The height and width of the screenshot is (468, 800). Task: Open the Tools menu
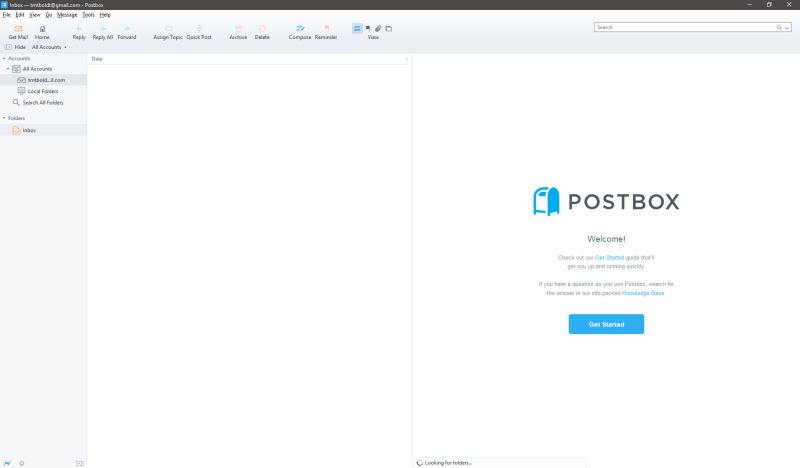tap(88, 15)
